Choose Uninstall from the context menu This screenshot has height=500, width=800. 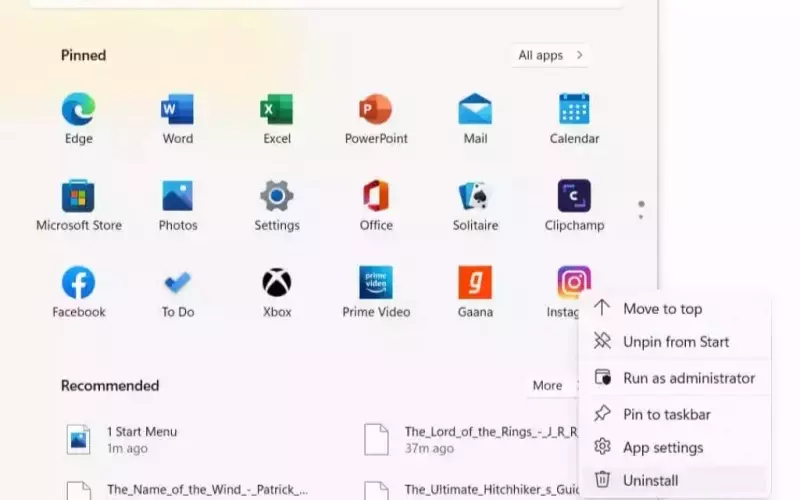[x=674, y=480]
